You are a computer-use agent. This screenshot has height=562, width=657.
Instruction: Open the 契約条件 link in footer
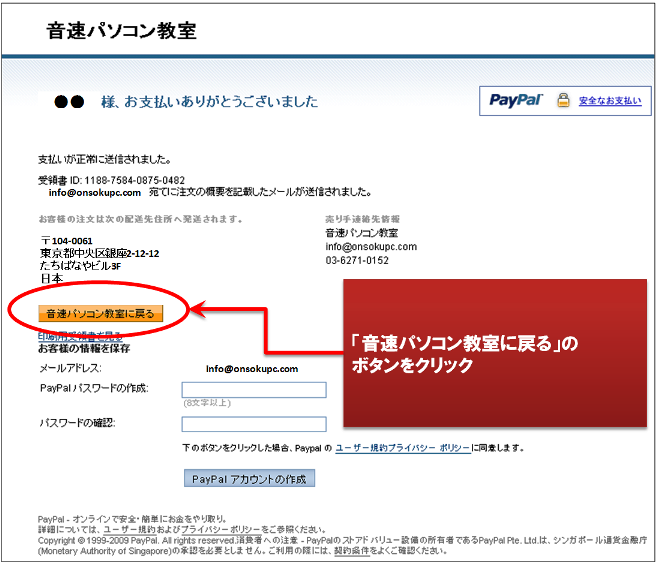352,551
